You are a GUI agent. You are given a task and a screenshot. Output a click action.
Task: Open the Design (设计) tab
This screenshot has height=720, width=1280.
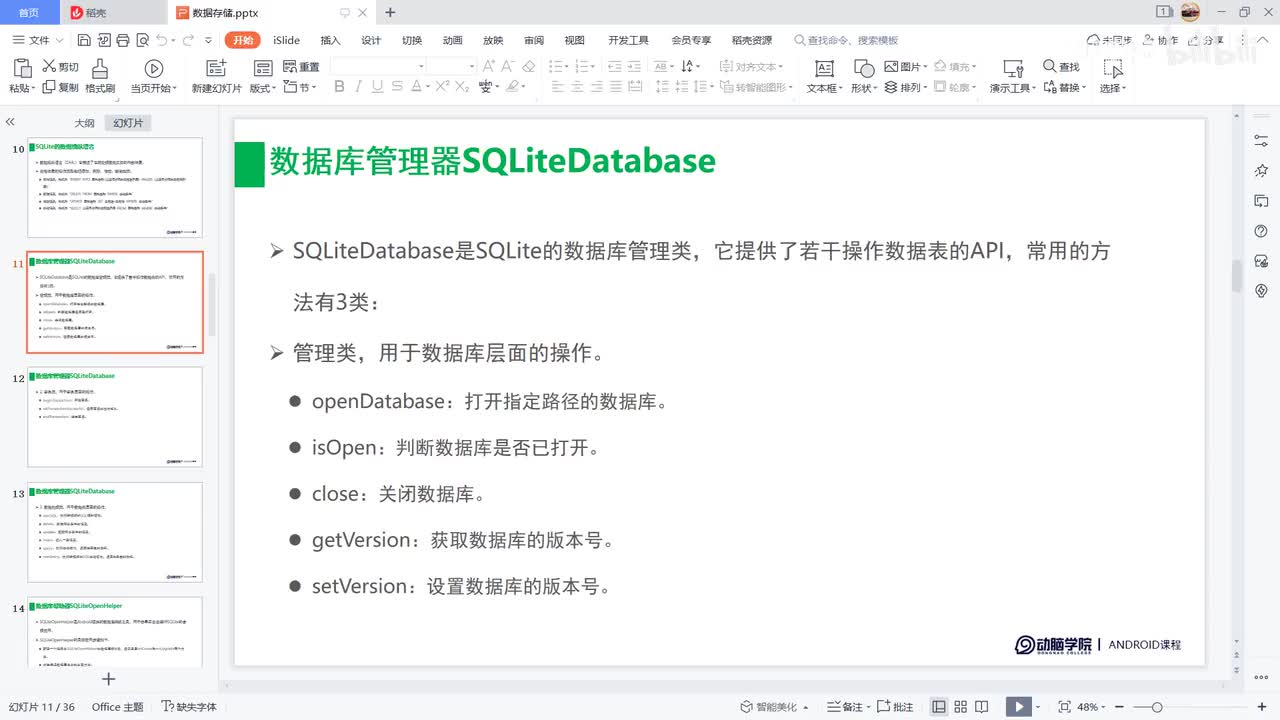tap(371, 40)
